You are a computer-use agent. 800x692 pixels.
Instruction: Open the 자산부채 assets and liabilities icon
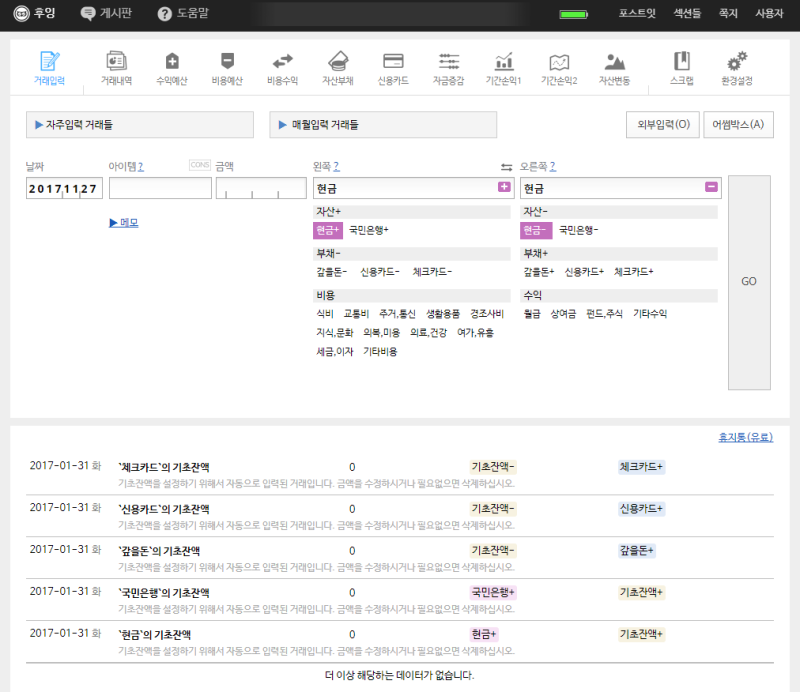click(337, 61)
